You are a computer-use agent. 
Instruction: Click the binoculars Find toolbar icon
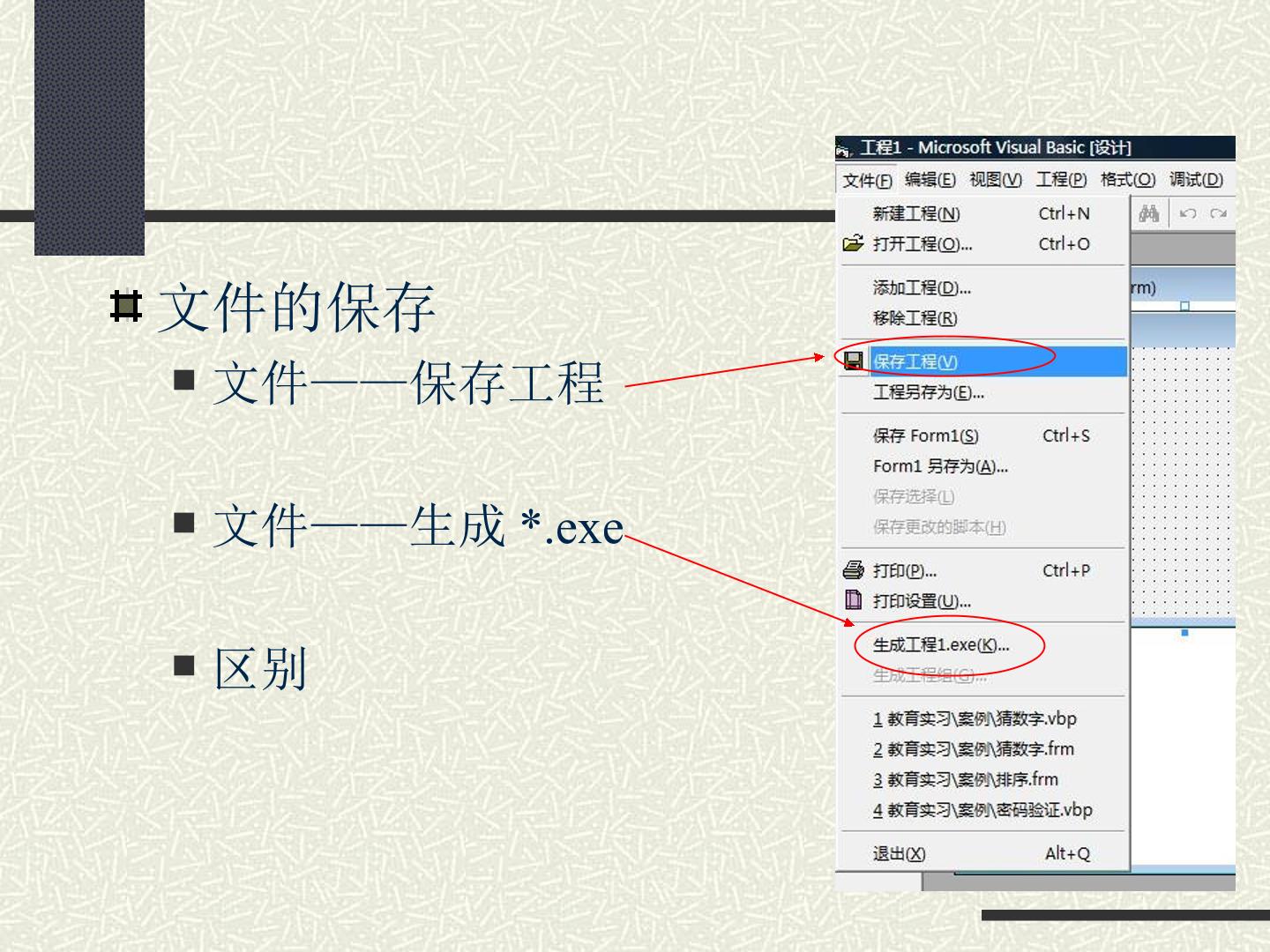pyautogui.click(x=1148, y=213)
